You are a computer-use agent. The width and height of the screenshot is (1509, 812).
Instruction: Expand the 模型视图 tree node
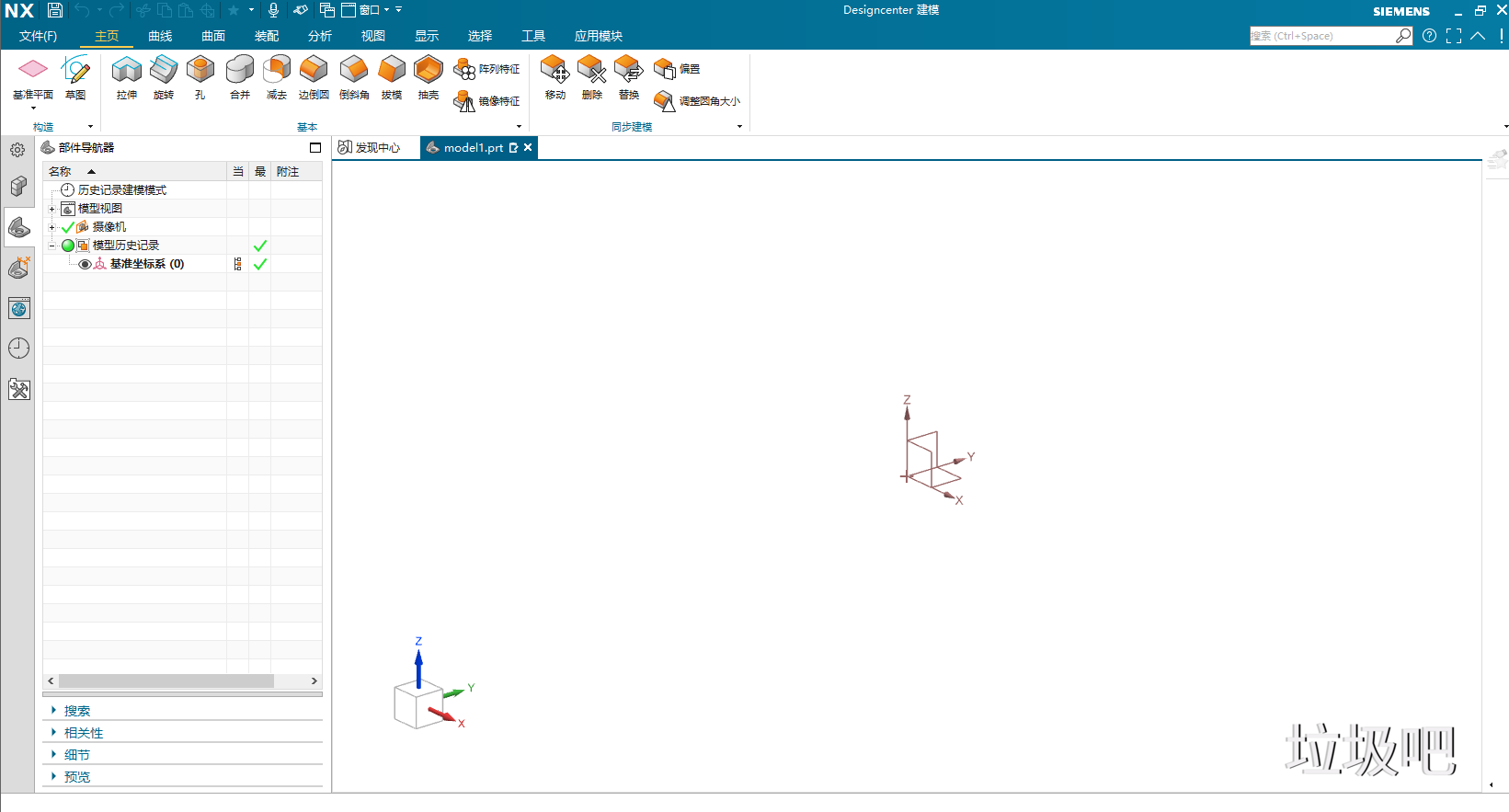click(x=52, y=209)
